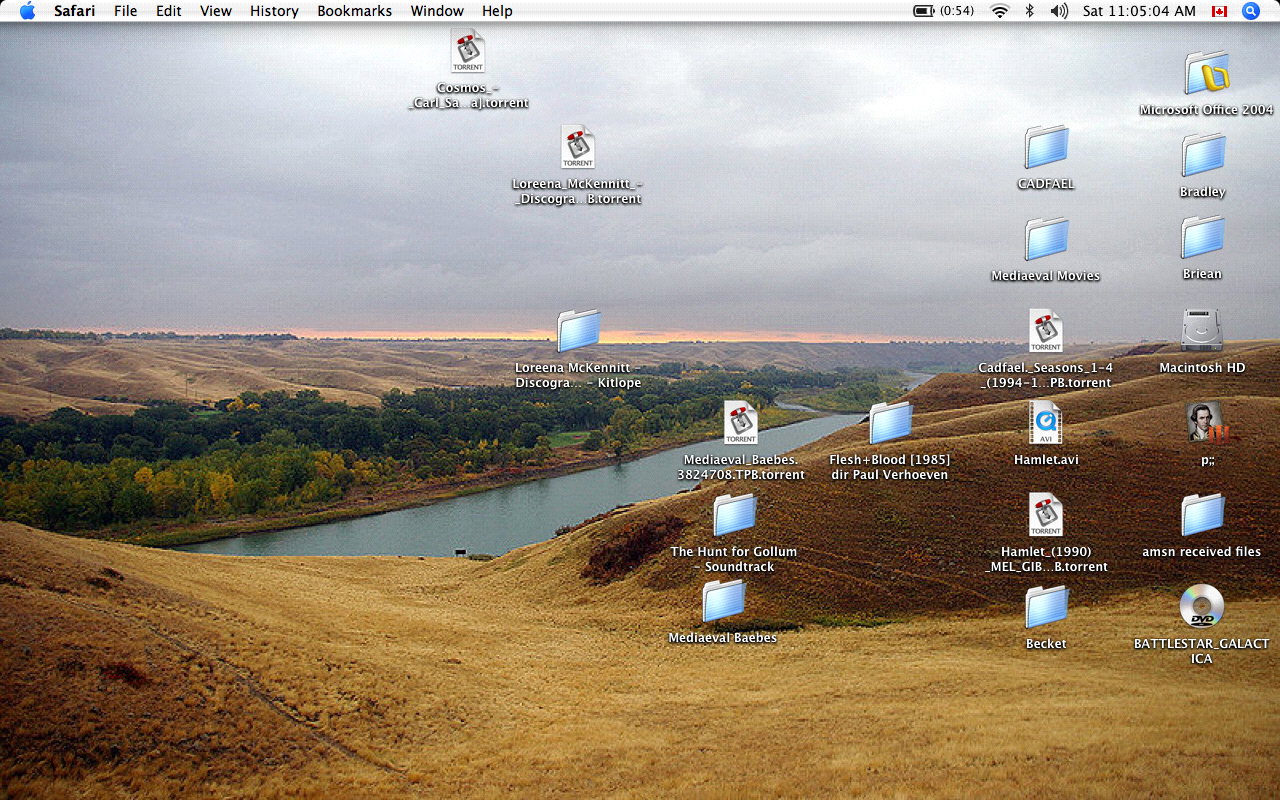Click the Macintosh HD label text
1280x800 pixels.
pos(1202,368)
